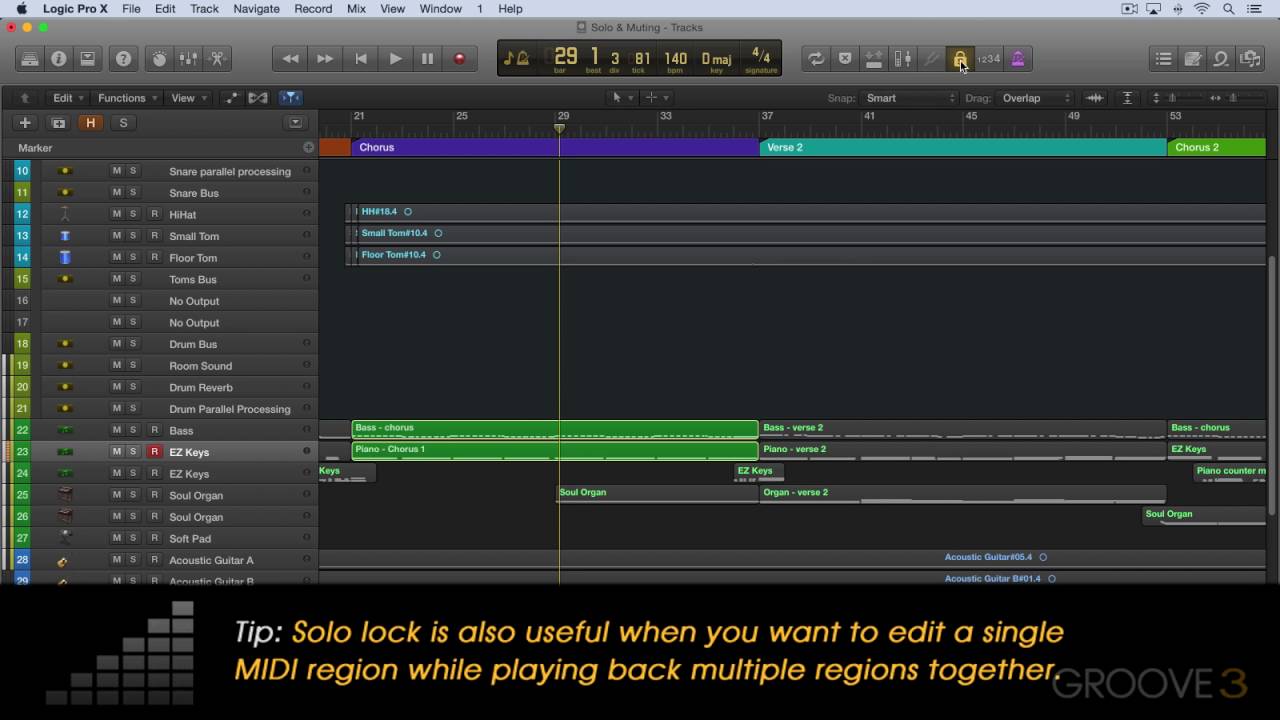Screen dimensions: 1280x720
Task: Go to beginning of project
Action: [x=360, y=59]
